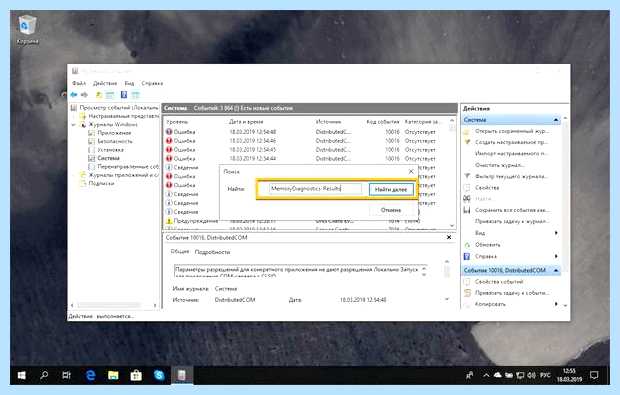The height and width of the screenshot is (395, 620).
Task: Select Система log in tree
Action: point(108,158)
